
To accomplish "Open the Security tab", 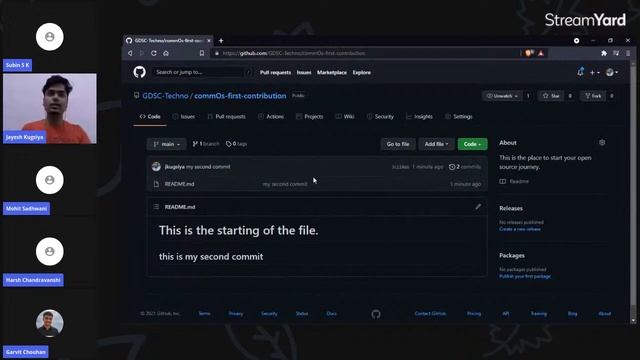I will coord(380,117).
